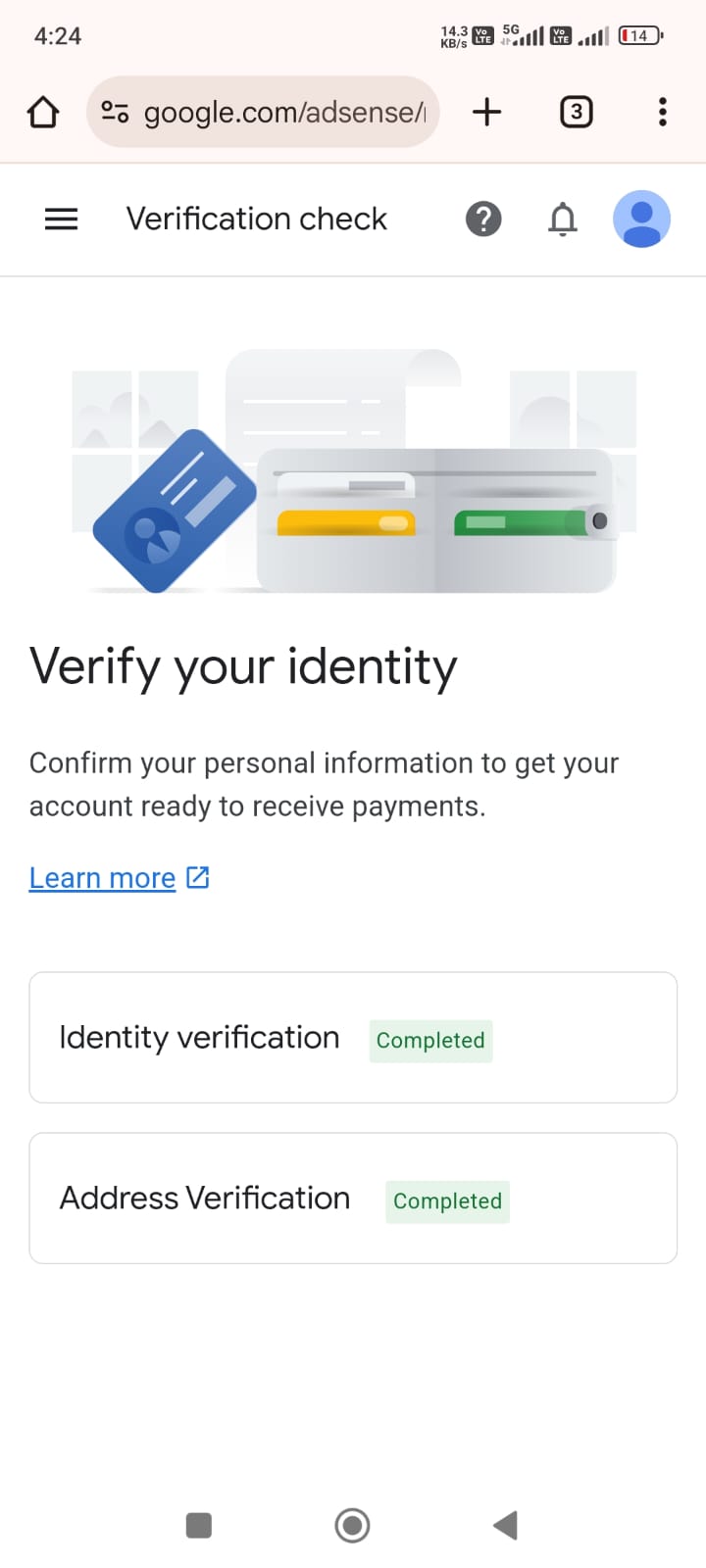The image size is (706, 1568).
Task: Open the tab switcher showing 3 tabs
Action: [x=576, y=112]
